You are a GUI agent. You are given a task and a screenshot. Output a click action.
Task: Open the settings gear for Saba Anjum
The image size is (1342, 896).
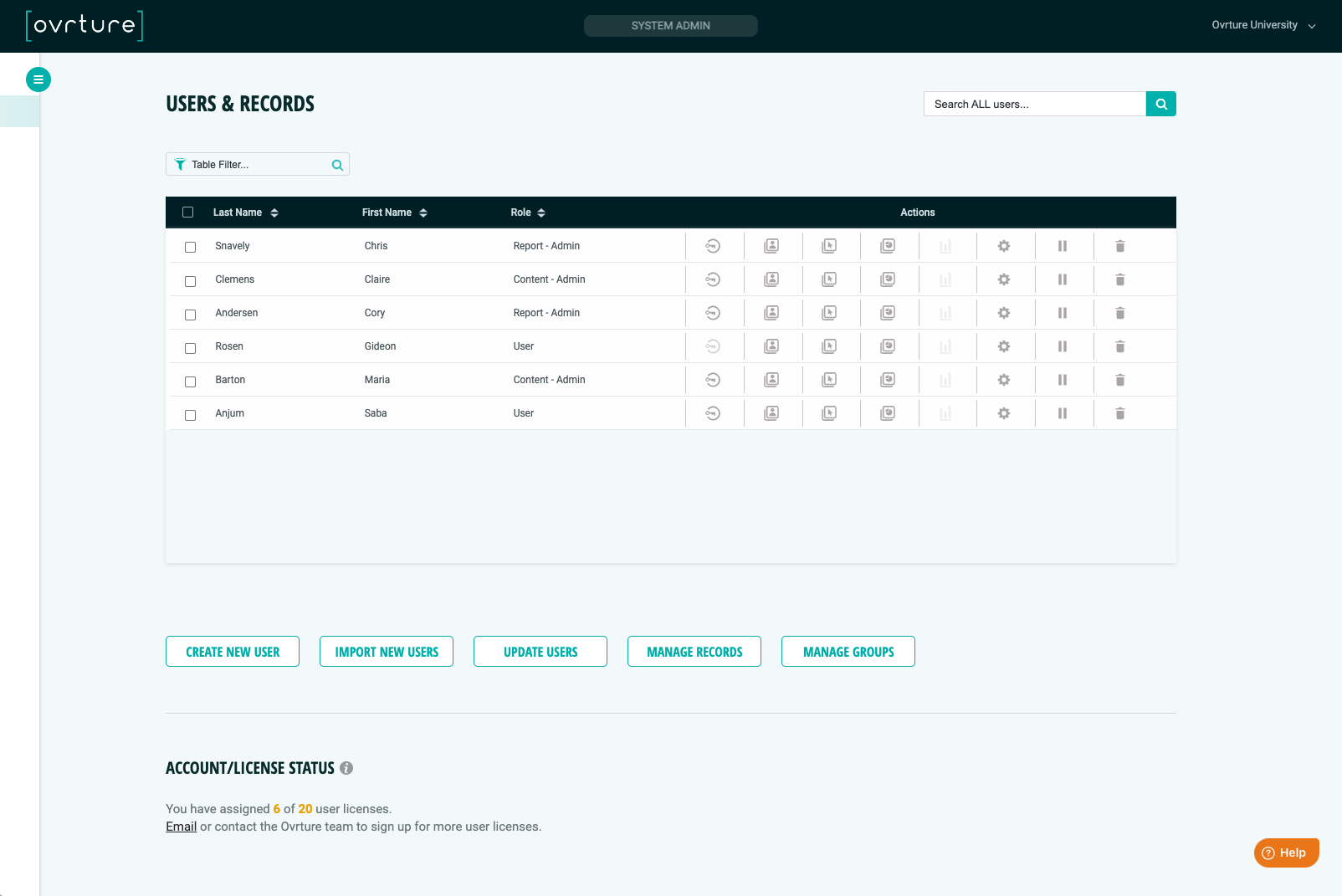(1004, 412)
